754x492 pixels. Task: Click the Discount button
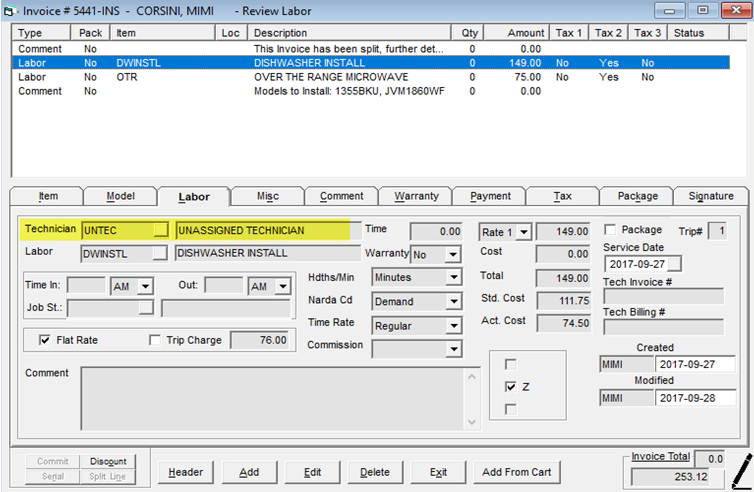tap(108, 461)
